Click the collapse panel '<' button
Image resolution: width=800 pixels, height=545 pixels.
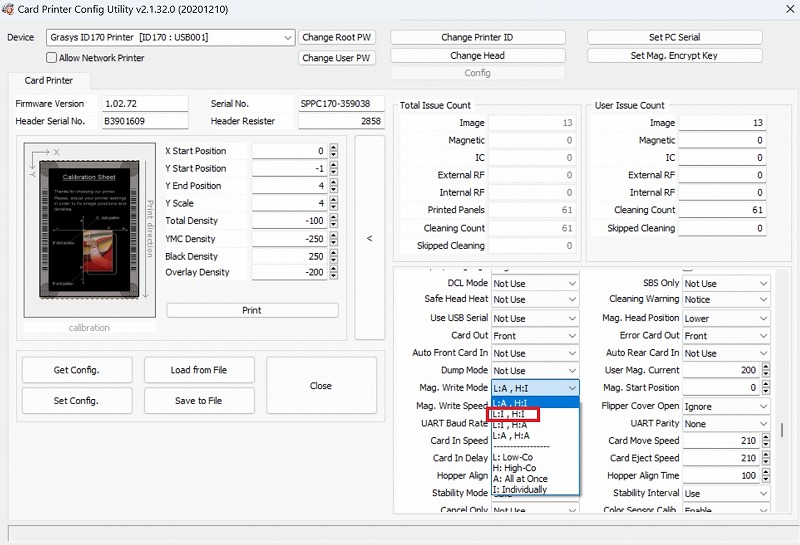pos(369,238)
